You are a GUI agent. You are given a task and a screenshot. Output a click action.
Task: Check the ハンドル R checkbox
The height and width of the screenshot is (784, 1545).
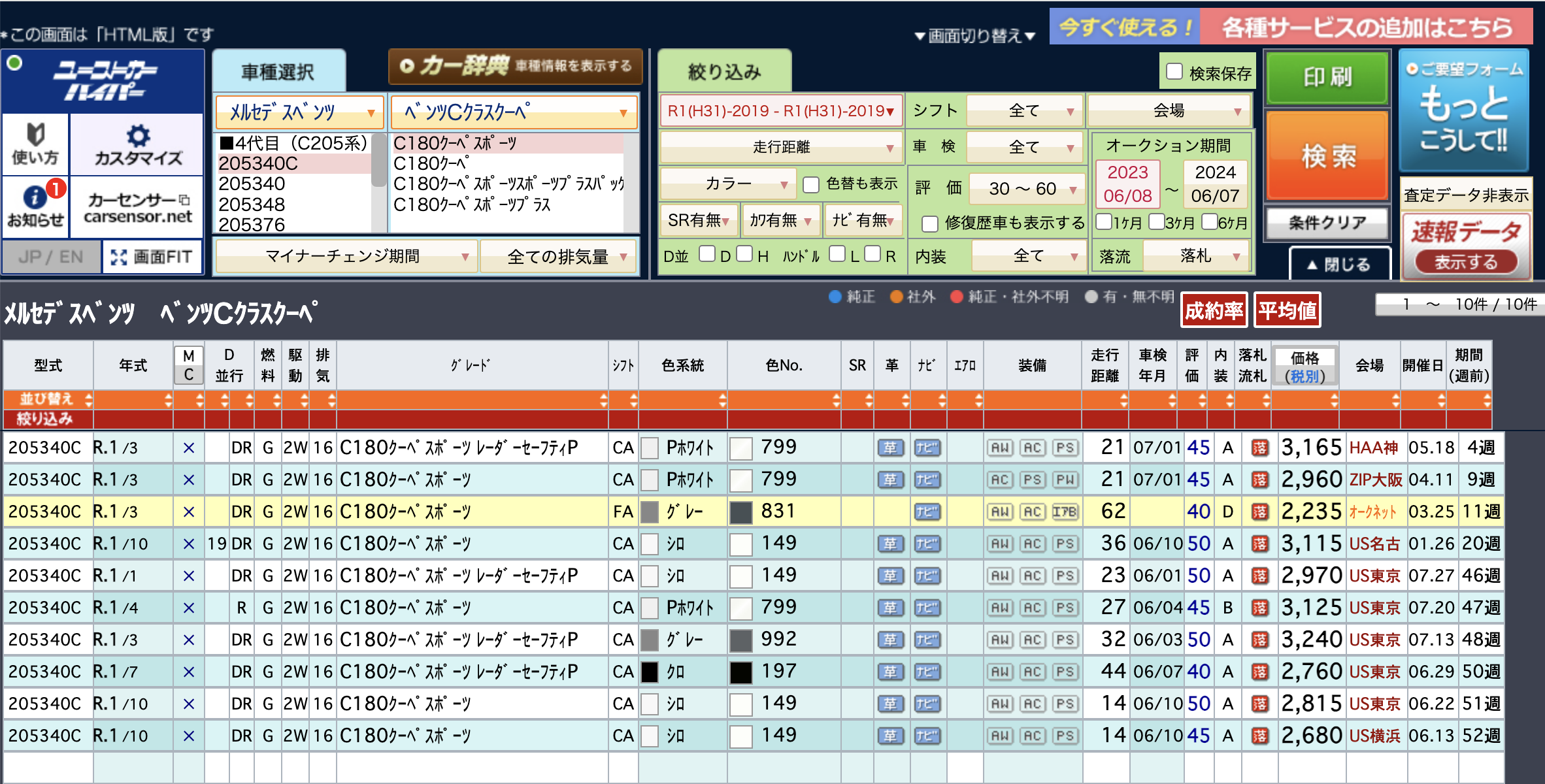pyautogui.click(x=872, y=253)
